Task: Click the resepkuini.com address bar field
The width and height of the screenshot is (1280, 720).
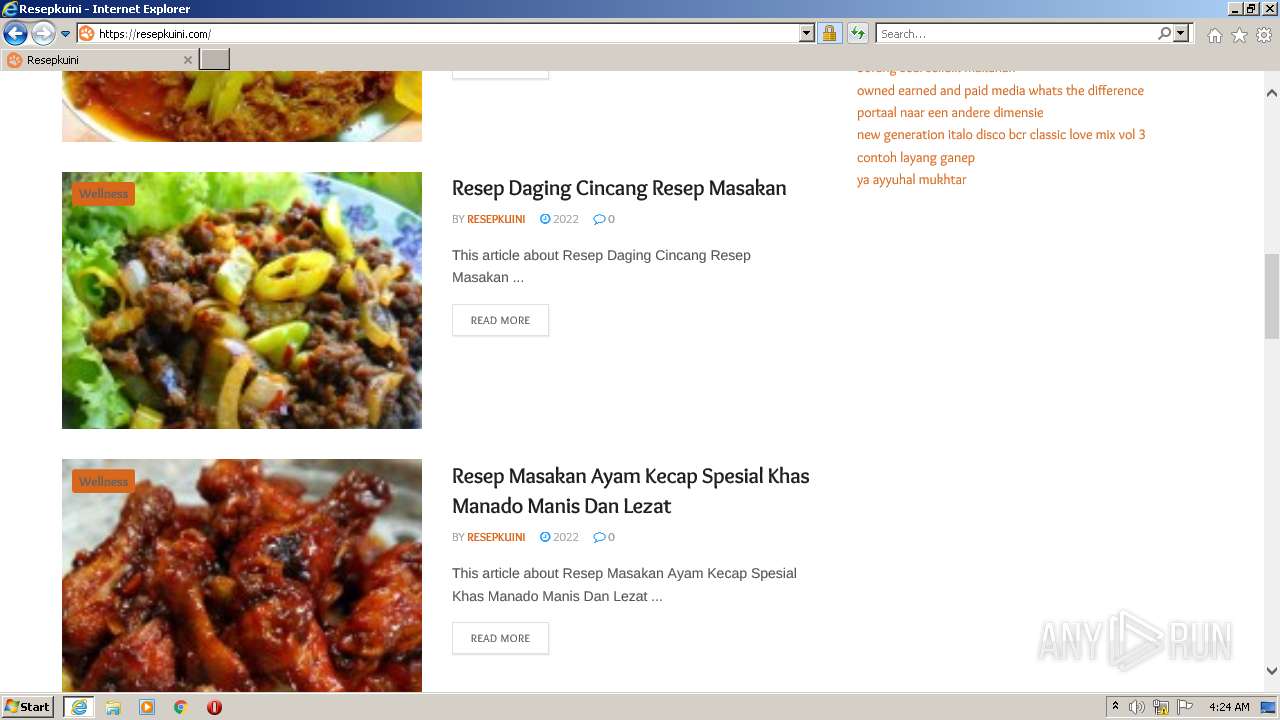Action: point(439,33)
